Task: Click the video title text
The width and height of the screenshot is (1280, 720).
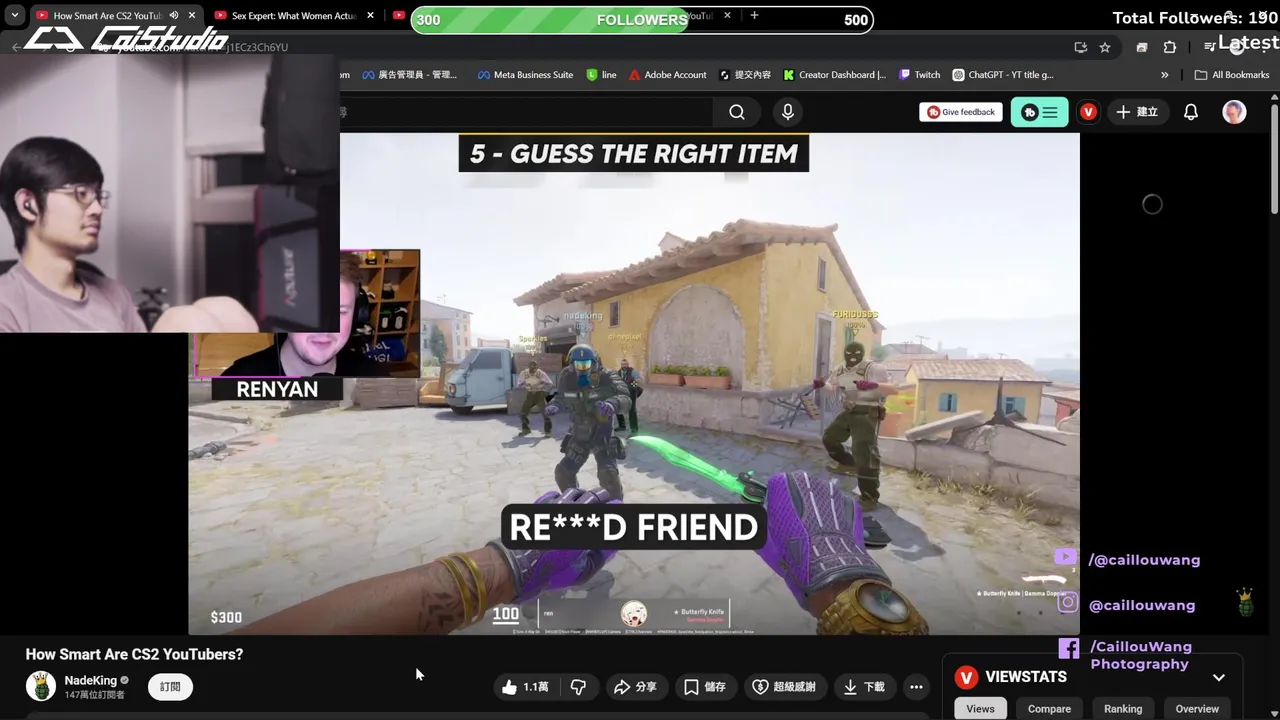Action: click(x=134, y=654)
